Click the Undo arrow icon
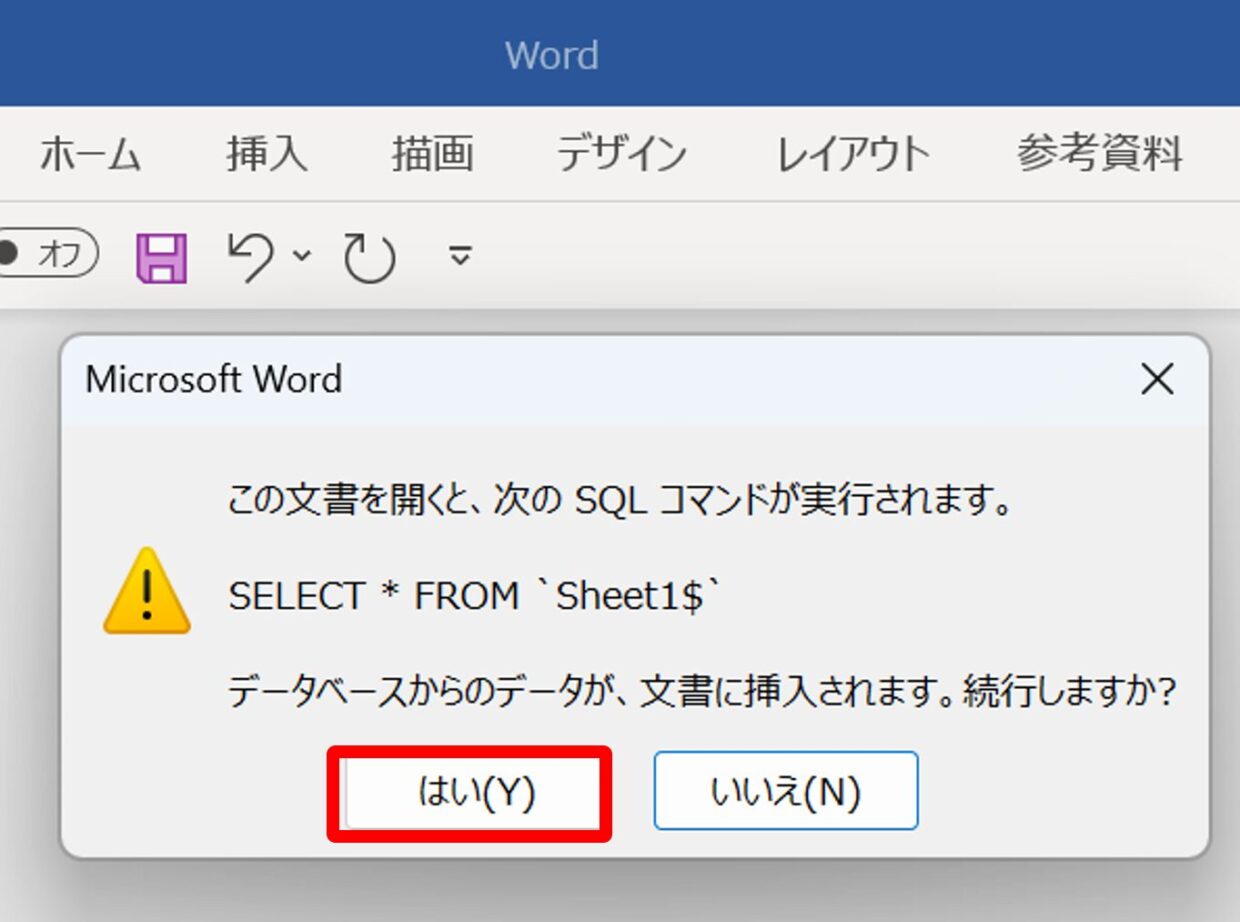Screen dimensions: 1240x922 pos(250,257)
